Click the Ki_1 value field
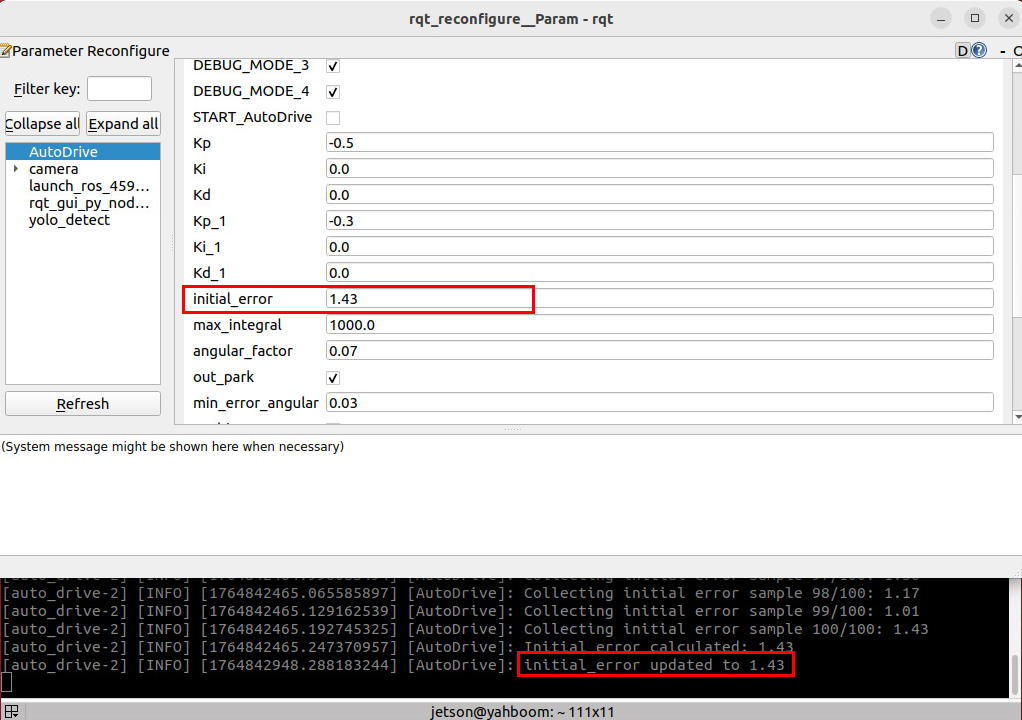Image resolution: width=1022 pixels, height=720 pixels. pyautogui.click(x=660, y=247)
